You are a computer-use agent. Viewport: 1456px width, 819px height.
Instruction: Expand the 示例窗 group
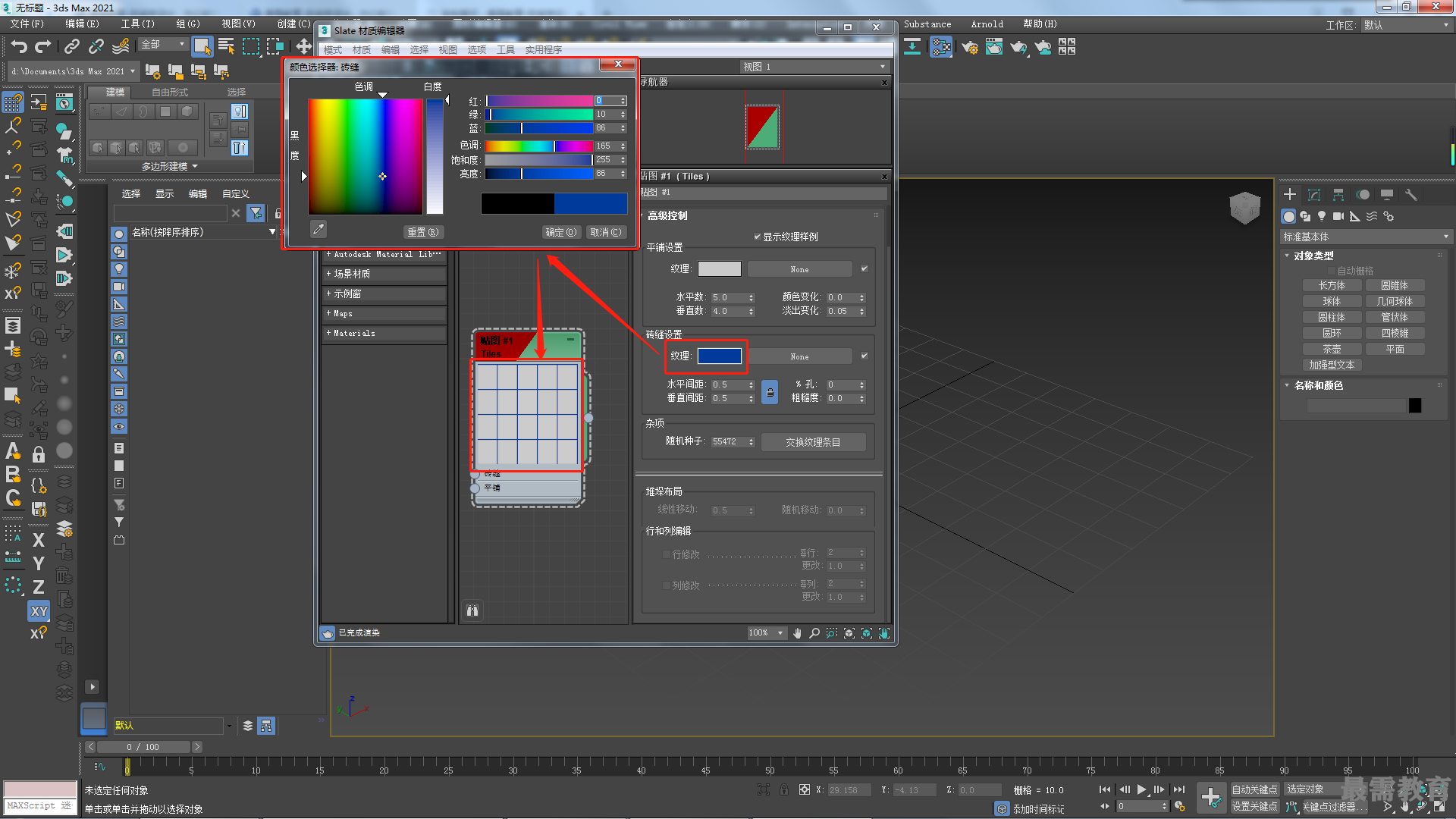(384, 294)
